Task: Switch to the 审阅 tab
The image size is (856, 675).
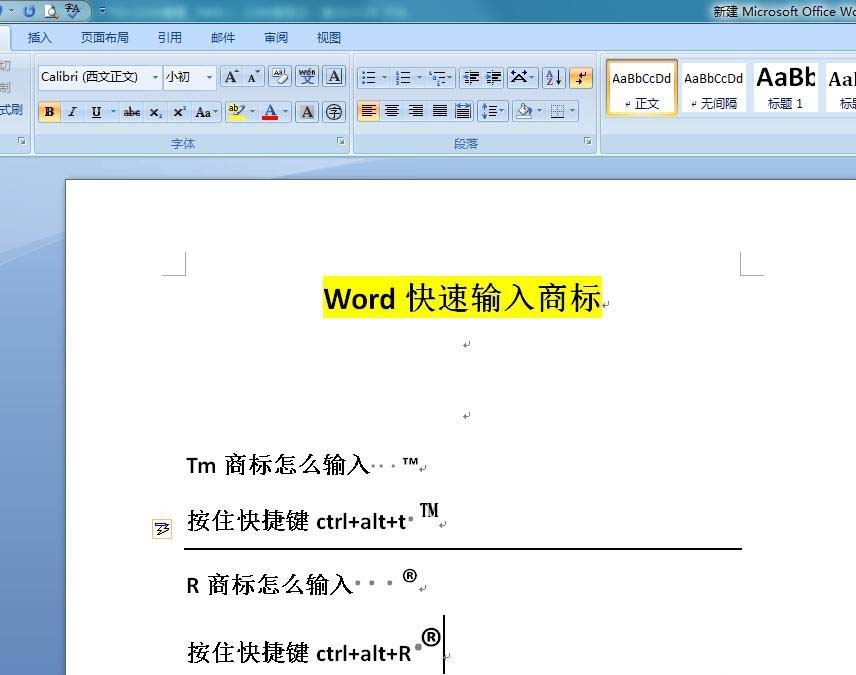Action: [276, 38]
